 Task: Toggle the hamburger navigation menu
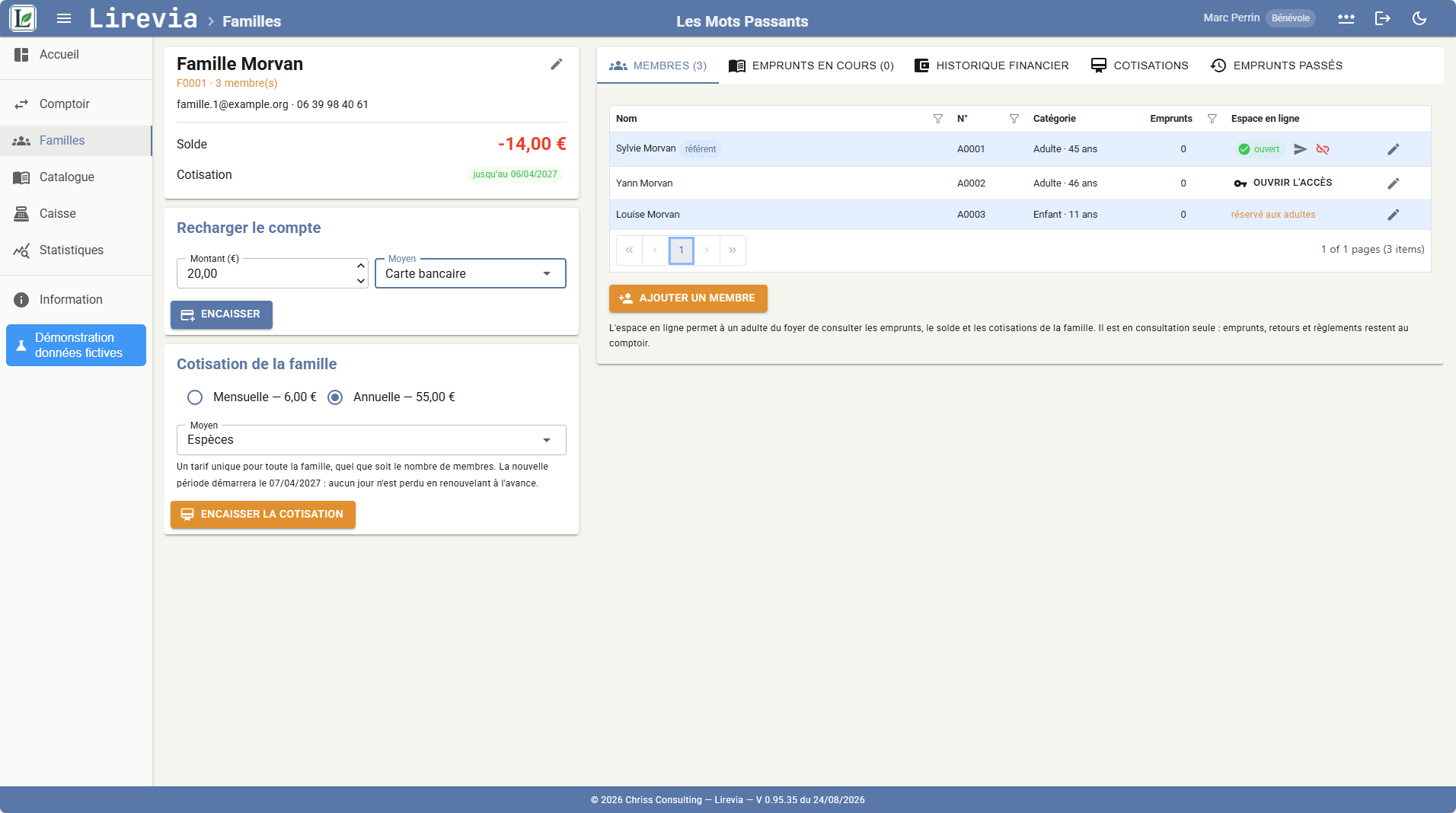[x=64, y=18]
